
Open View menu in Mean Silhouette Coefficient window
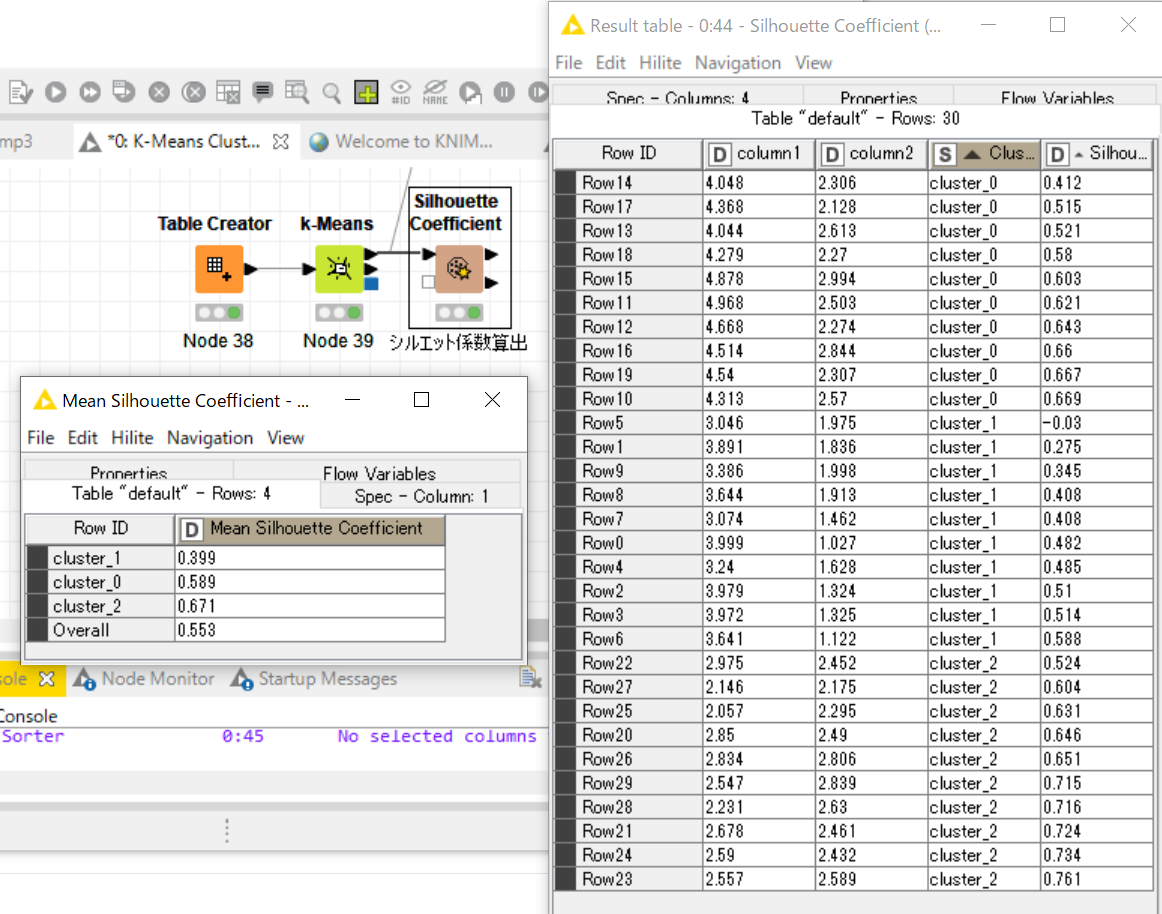pos(285,438)
